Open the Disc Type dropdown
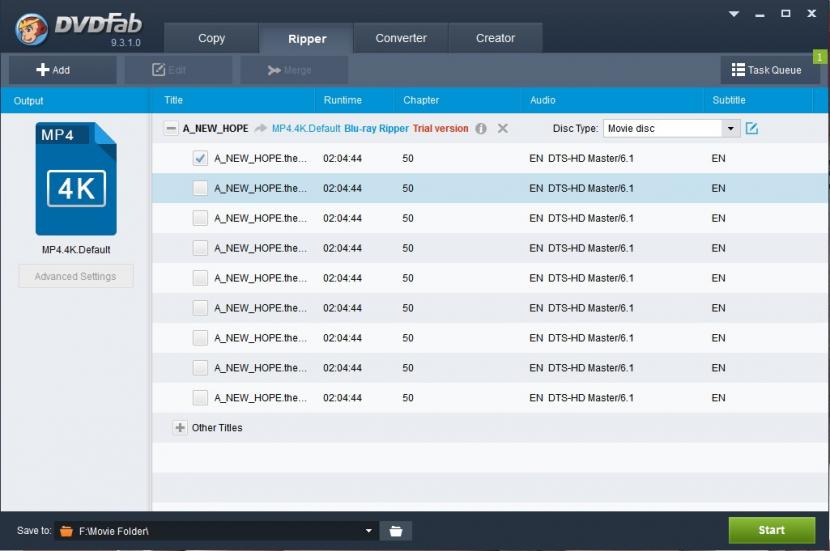Screen dimensions: 830x551 (x=730, y=129)
